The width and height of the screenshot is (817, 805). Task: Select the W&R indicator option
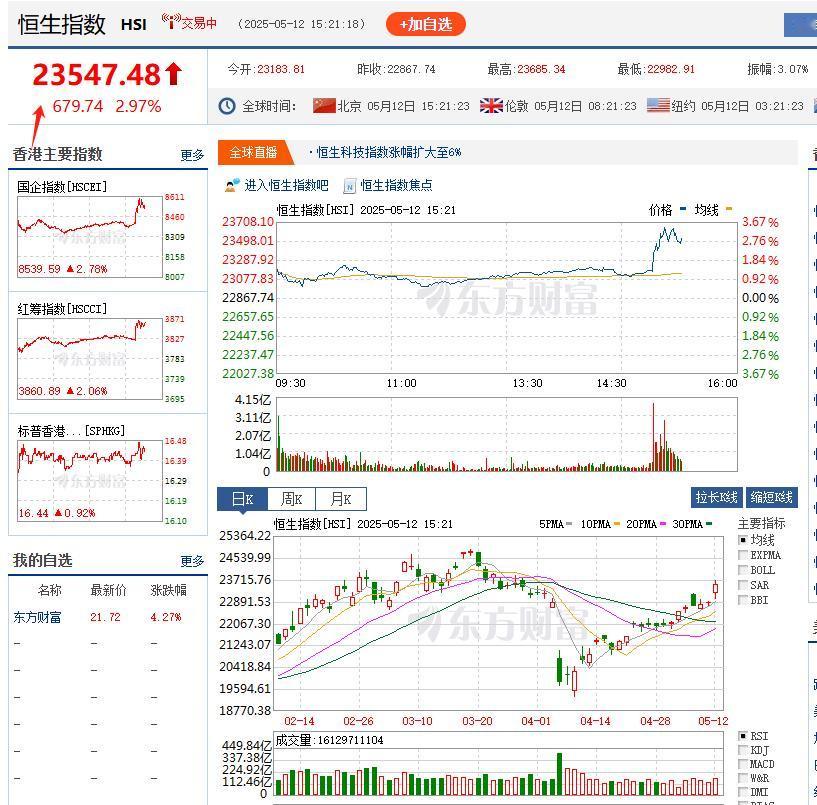coord(743,778)
